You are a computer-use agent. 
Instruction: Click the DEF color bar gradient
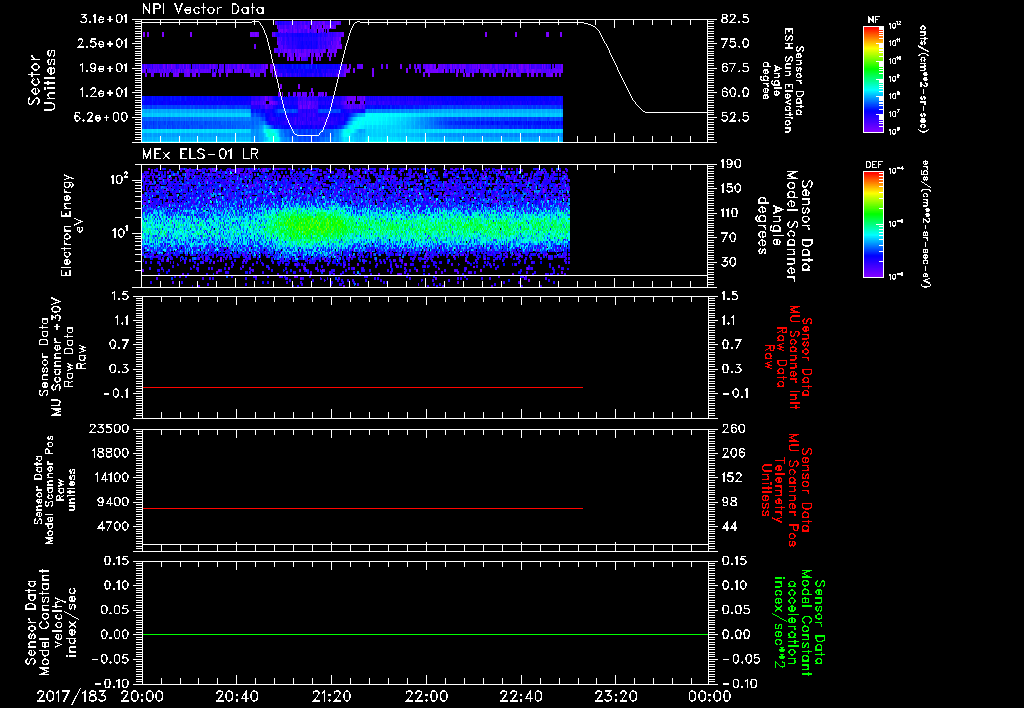tap(873, 224)
